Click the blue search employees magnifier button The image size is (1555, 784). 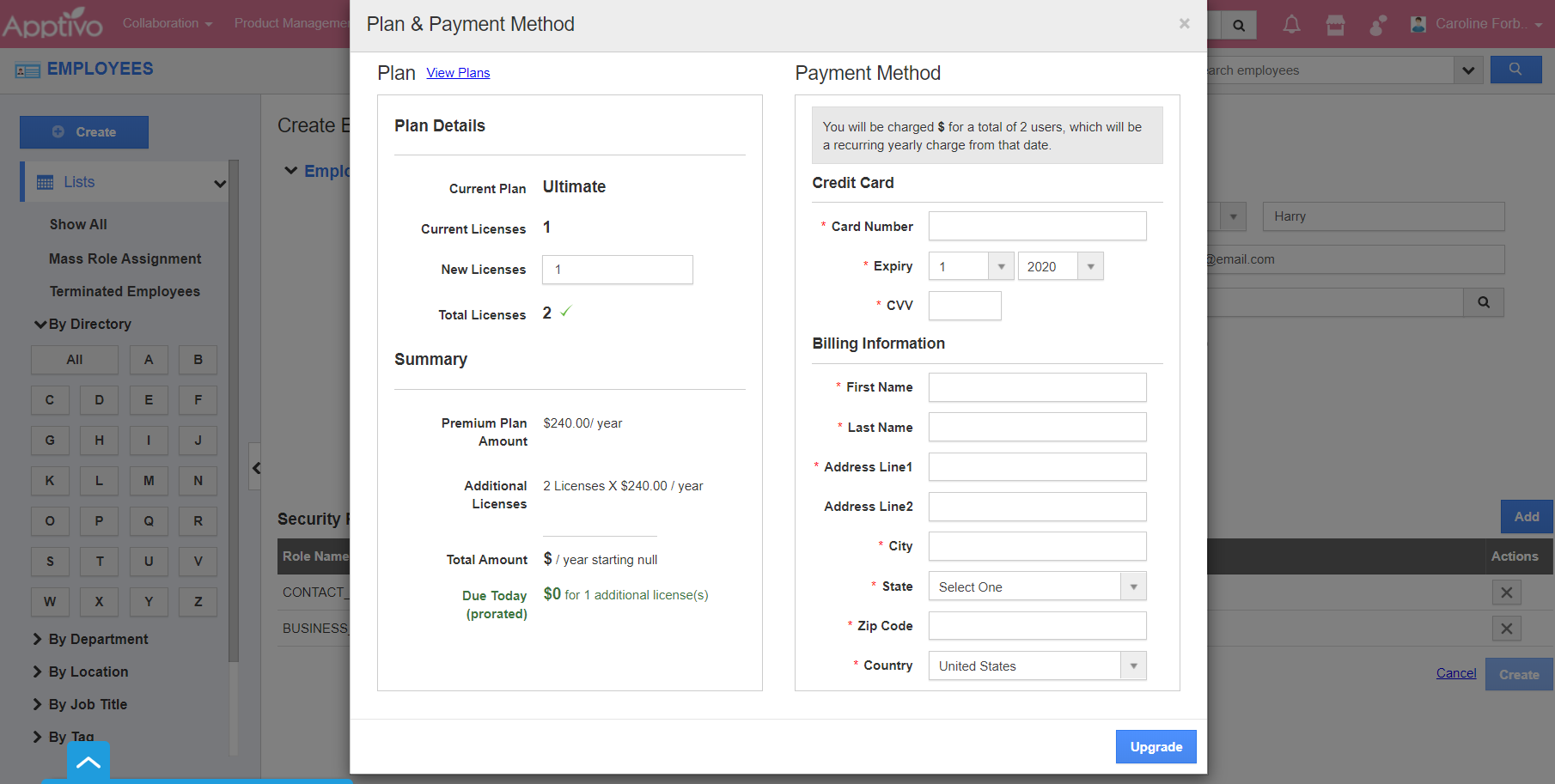pos(1515,70)
